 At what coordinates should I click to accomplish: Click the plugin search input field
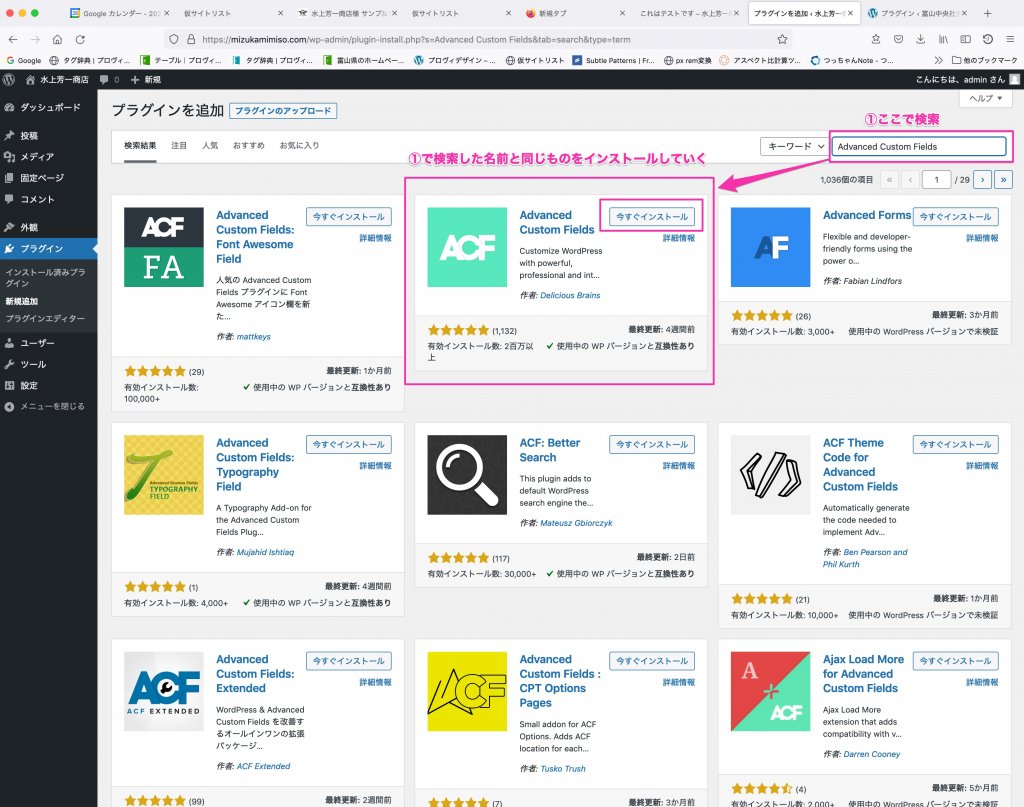point(918,146)
